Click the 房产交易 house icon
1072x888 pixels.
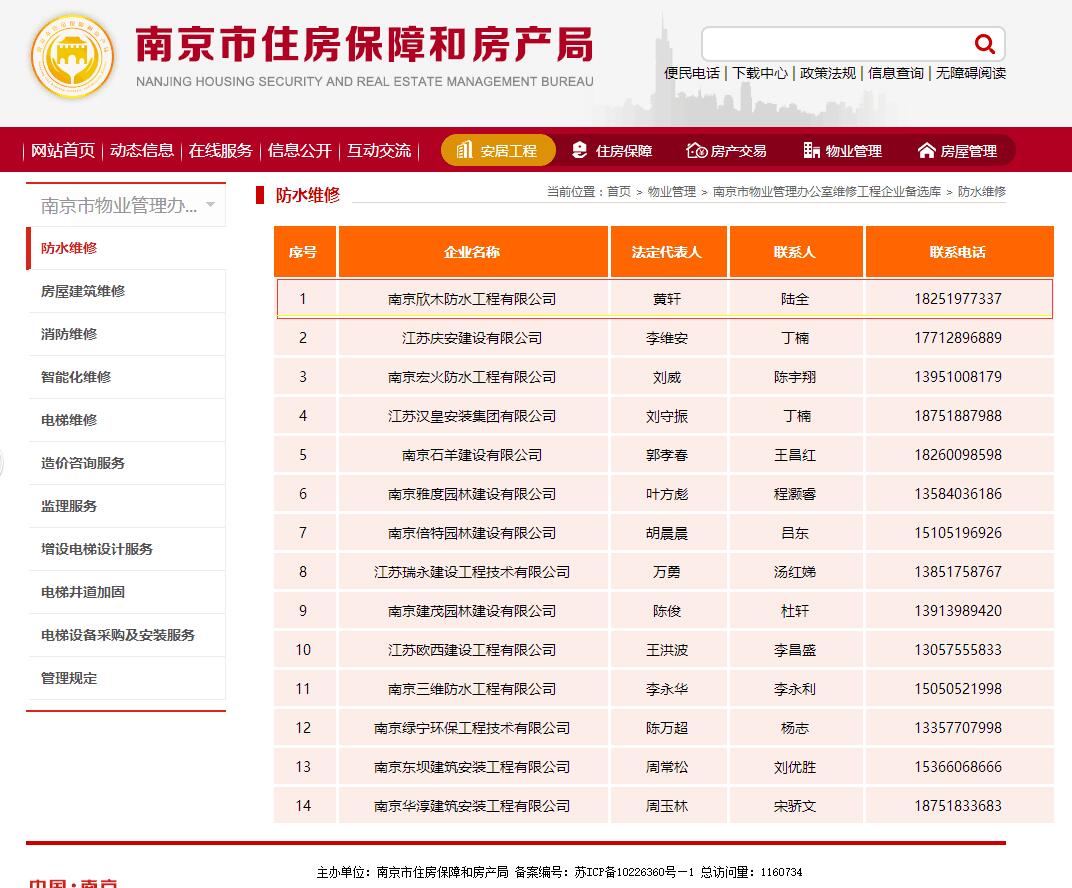tap(696, 150)
